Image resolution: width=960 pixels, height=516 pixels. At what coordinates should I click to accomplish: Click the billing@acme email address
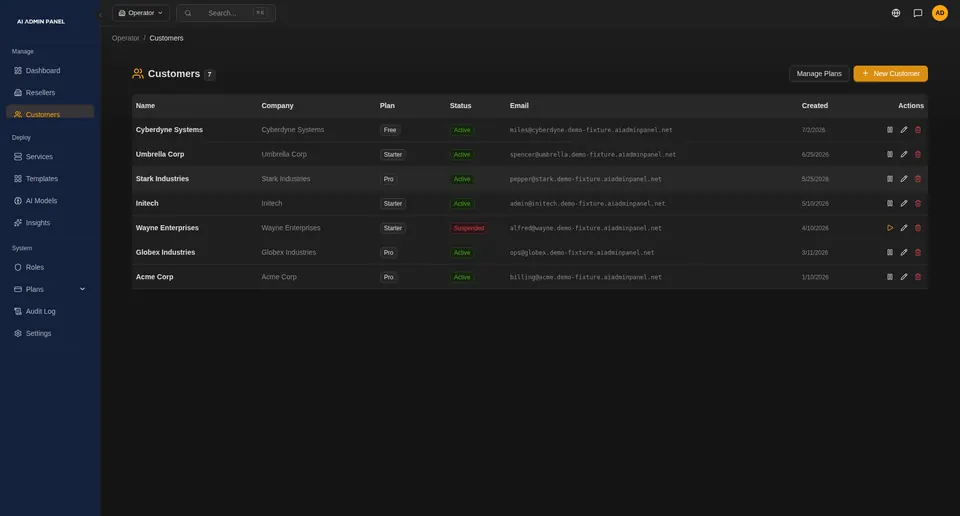[585, 277]
